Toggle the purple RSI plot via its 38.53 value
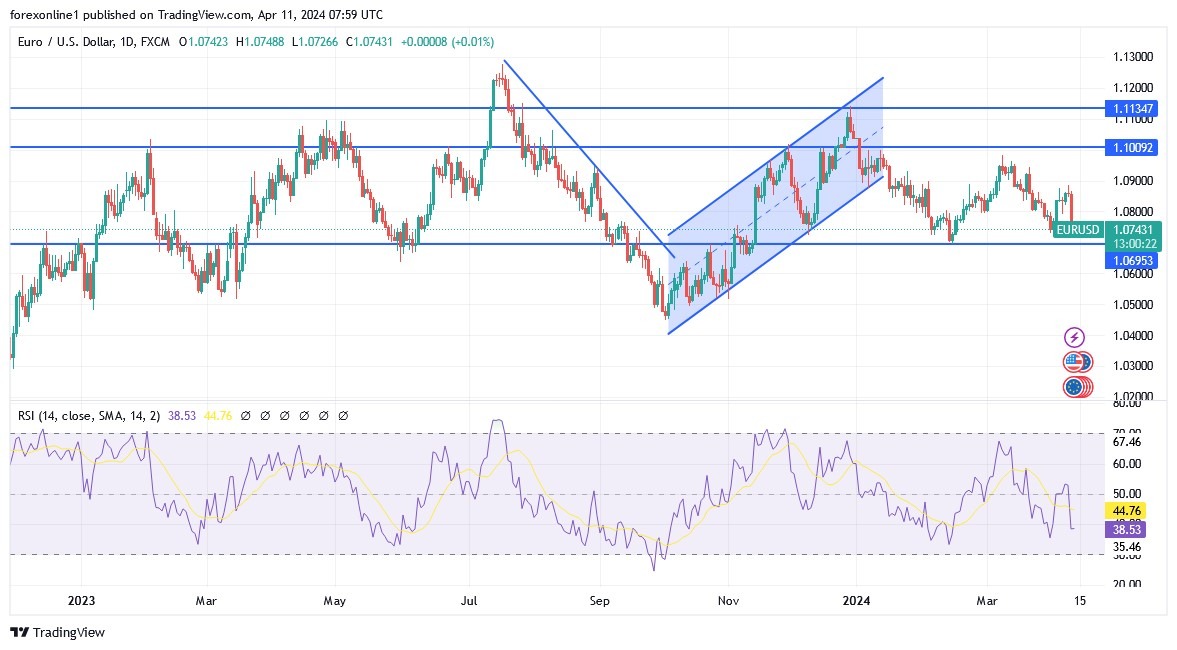The width and height of the screenshot is (1177, 650). 183,414
